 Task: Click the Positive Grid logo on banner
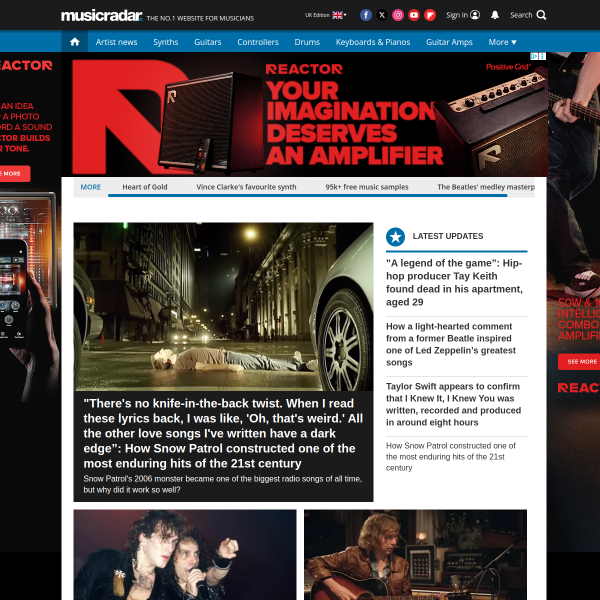508,67
